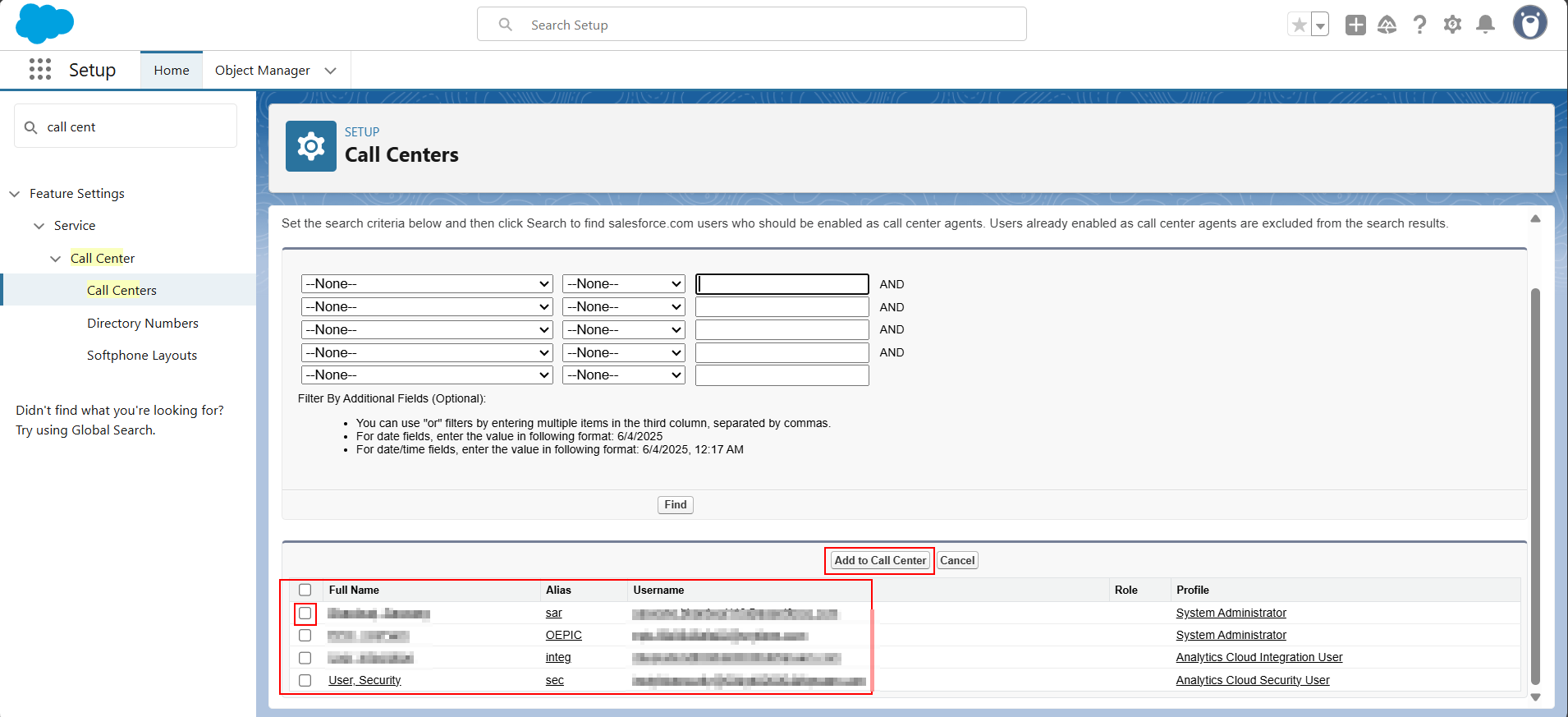Screen dimensions: 1568x717
Task: Open the second row filter field dropdown
Action: point(427,307)
